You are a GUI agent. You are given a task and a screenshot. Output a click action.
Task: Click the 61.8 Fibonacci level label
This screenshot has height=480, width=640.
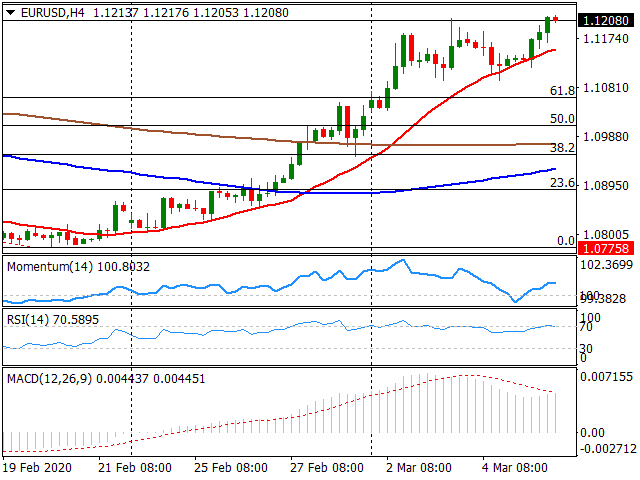[562, 90]
